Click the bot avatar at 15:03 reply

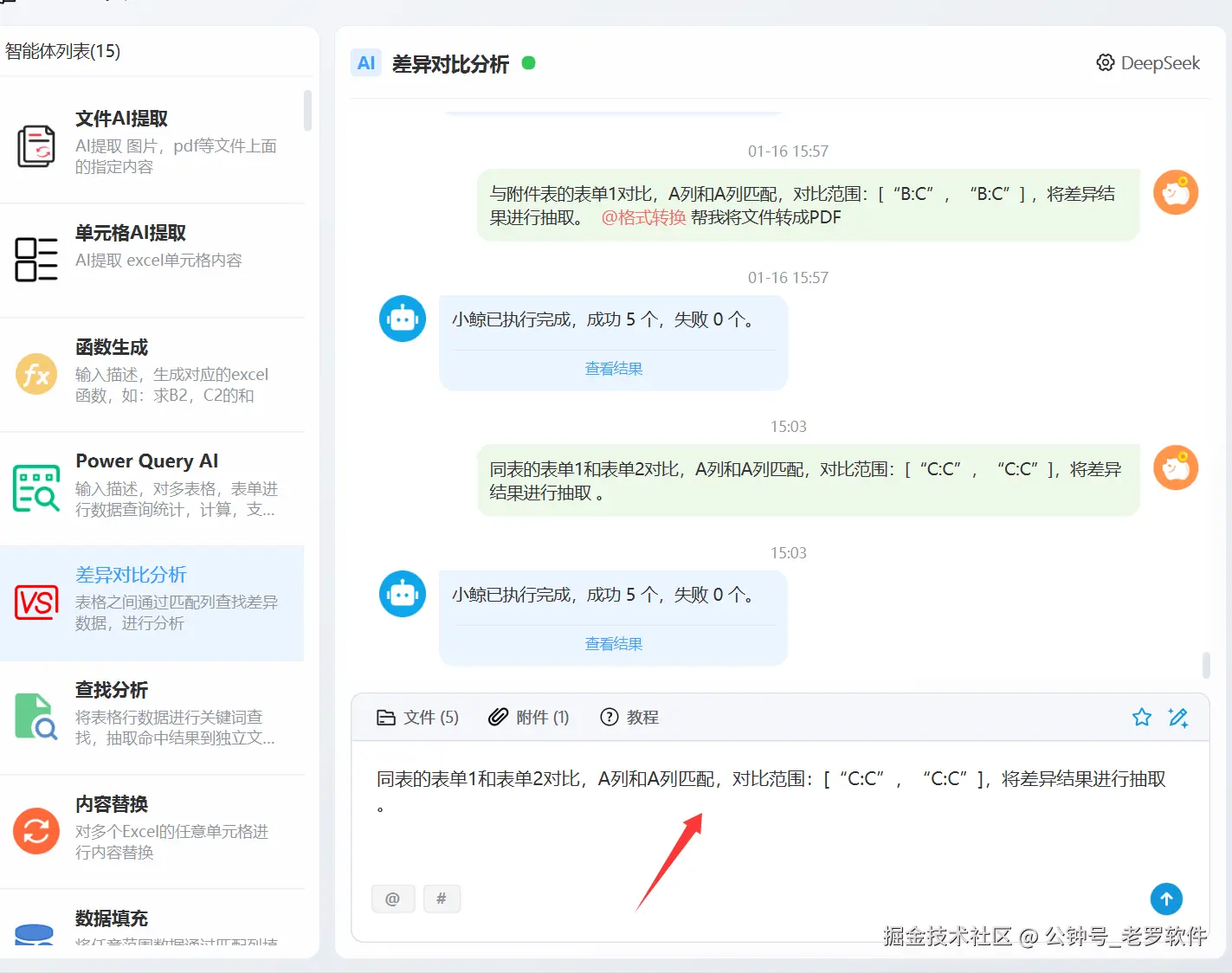coord(403,594)
